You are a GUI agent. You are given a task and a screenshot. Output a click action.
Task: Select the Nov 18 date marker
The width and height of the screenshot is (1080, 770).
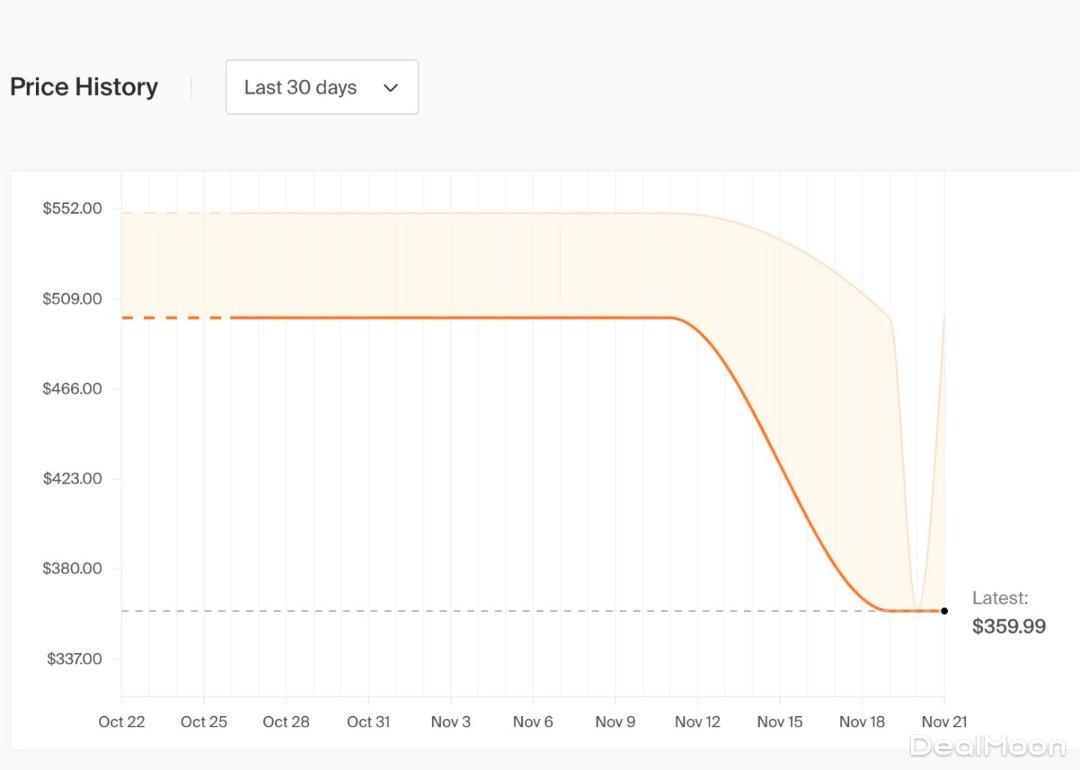[x=862, y=722]
